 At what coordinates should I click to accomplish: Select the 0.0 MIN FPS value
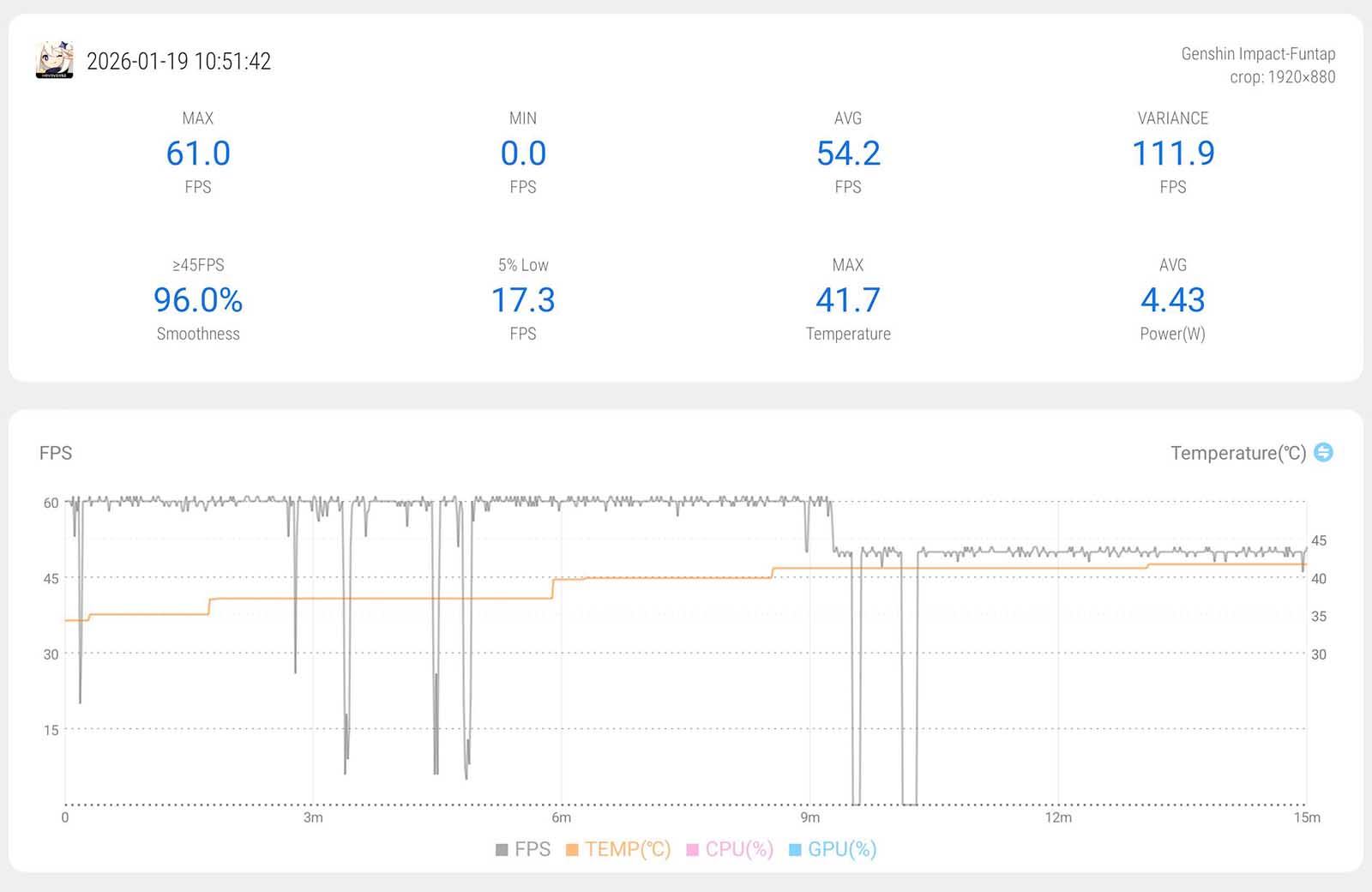pos(523,154)
